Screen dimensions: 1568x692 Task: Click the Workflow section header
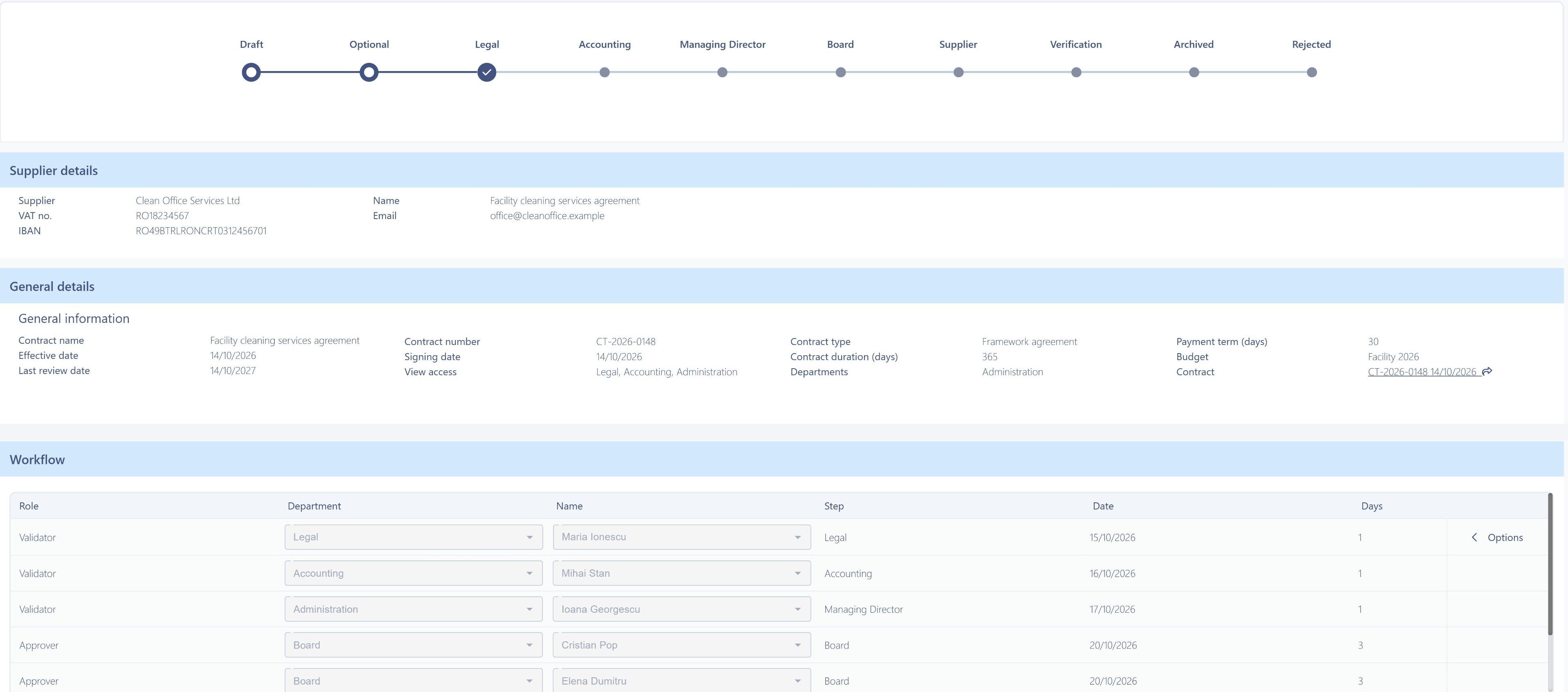click(782, 459)
